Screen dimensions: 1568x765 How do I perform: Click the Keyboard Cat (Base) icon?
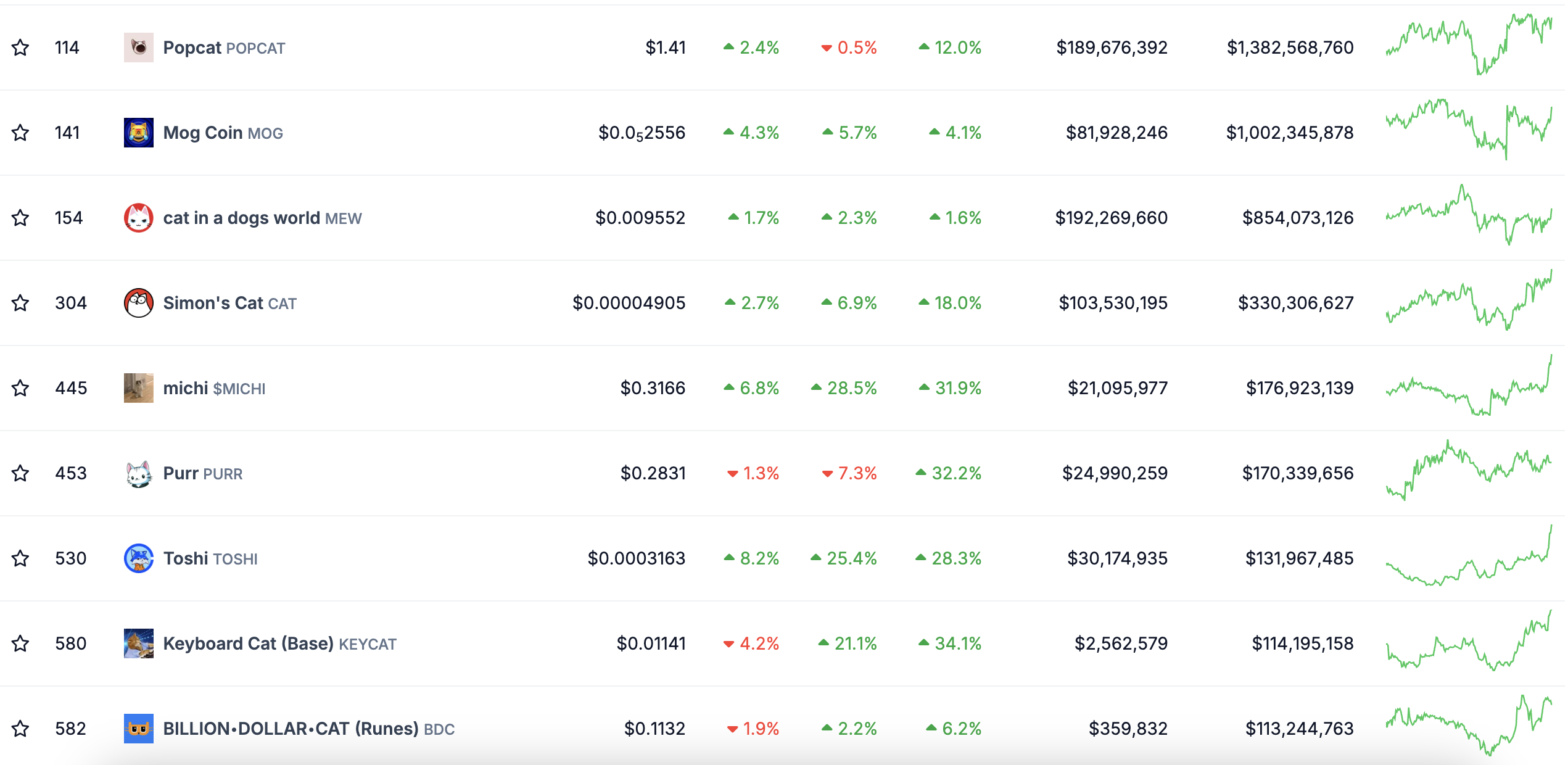pos(138,643)
